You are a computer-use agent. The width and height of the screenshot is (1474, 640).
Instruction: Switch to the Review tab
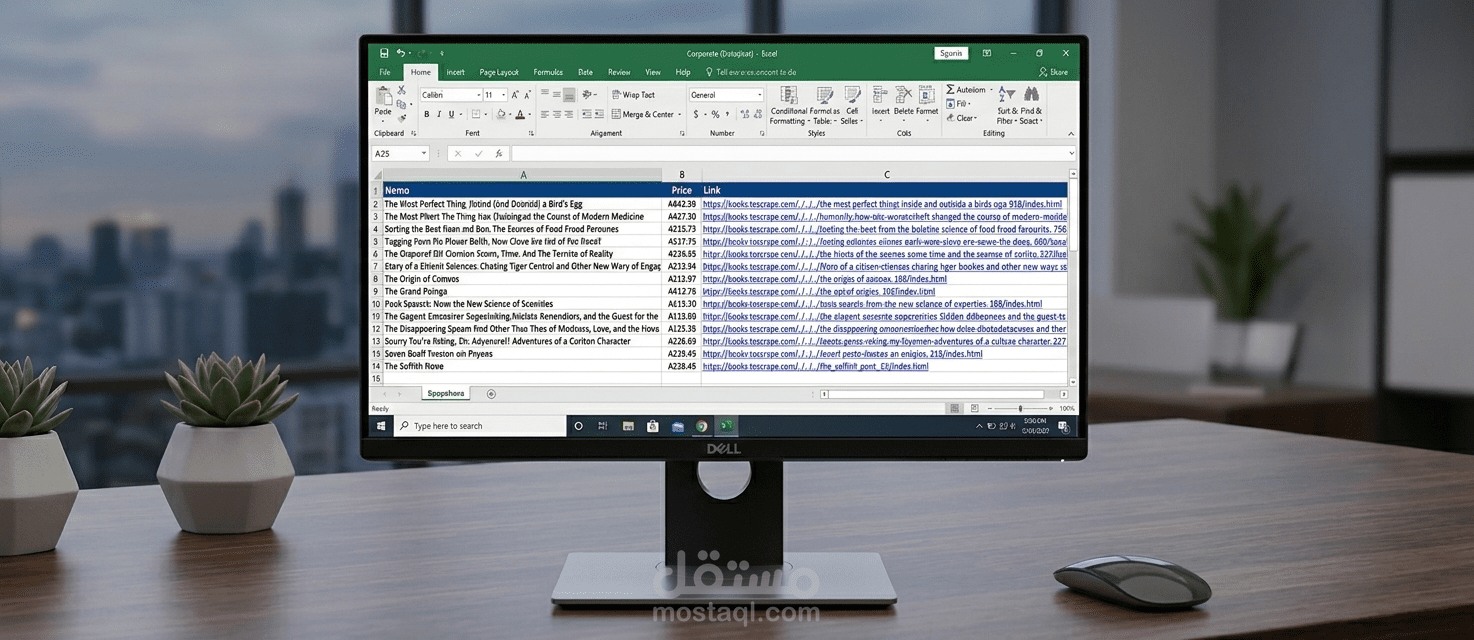tap(619, 72)
